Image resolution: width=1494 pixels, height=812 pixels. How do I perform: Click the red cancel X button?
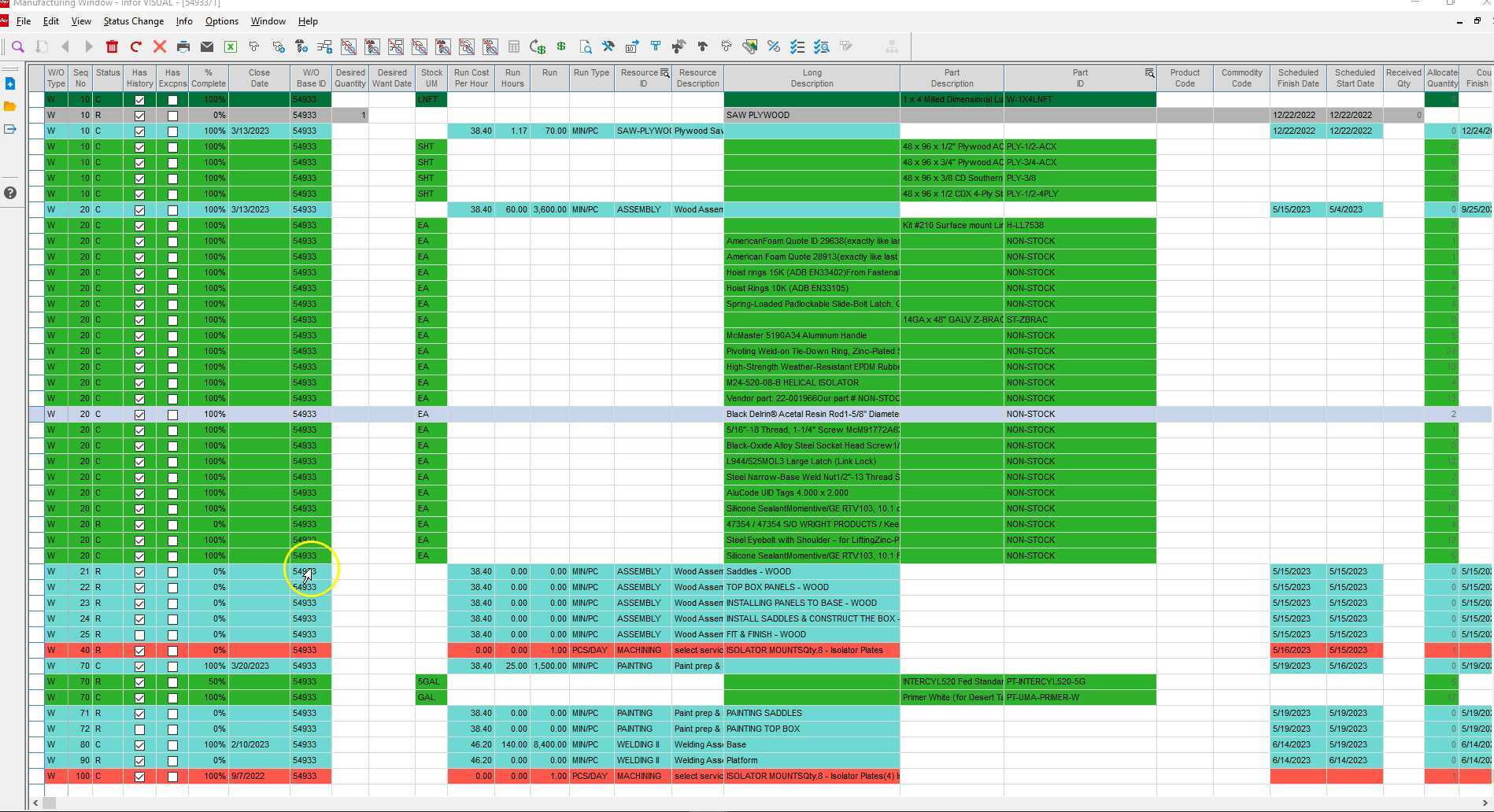[x=160, y=46]
